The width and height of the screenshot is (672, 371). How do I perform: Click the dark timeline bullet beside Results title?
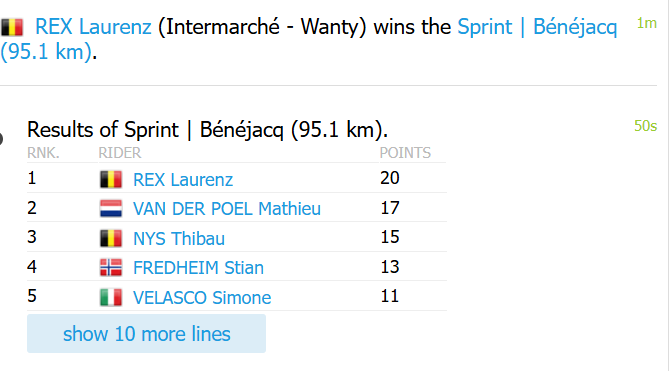(1, 139)
